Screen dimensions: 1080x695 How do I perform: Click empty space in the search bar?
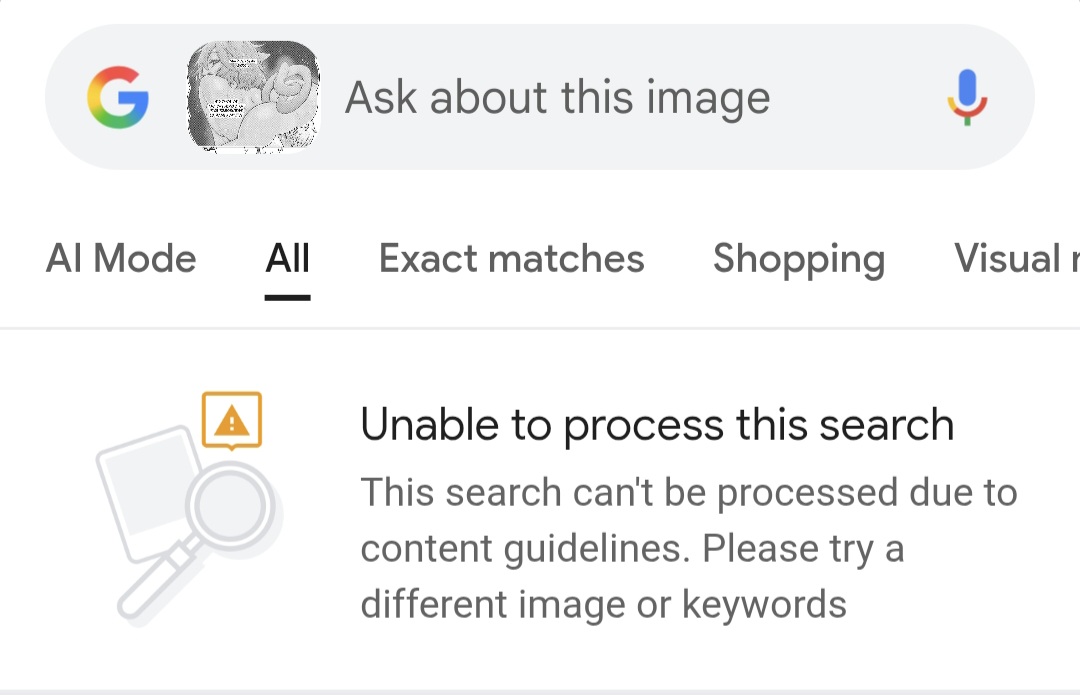(860, 98)
